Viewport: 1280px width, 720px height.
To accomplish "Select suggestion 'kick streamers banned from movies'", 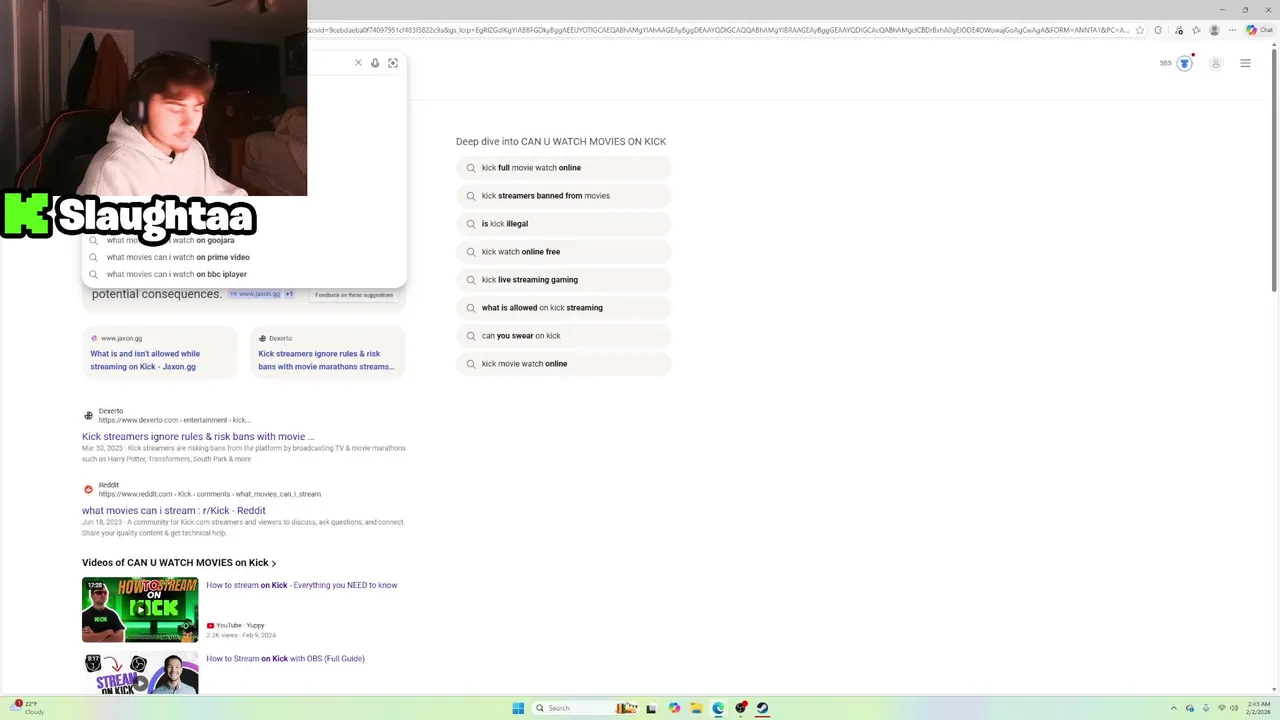I will [x=564, y=196].
